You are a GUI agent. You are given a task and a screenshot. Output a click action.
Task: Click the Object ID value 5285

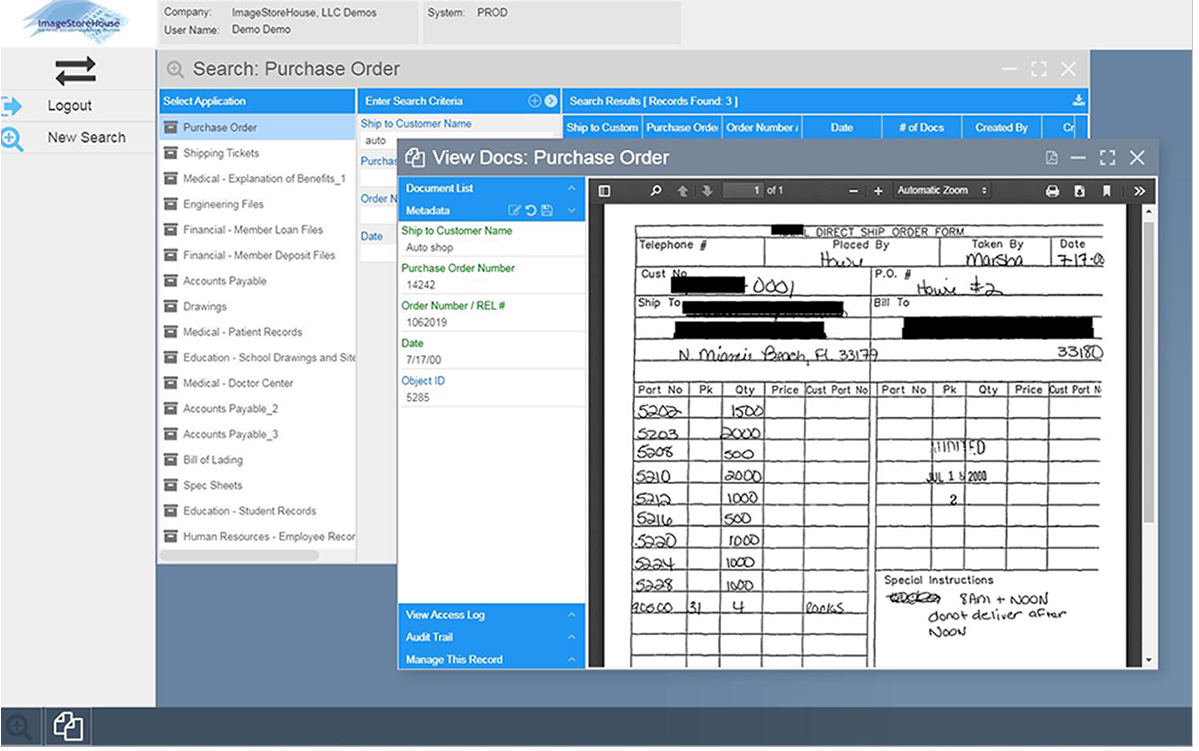pyautogui.click(x=418, y=397)
